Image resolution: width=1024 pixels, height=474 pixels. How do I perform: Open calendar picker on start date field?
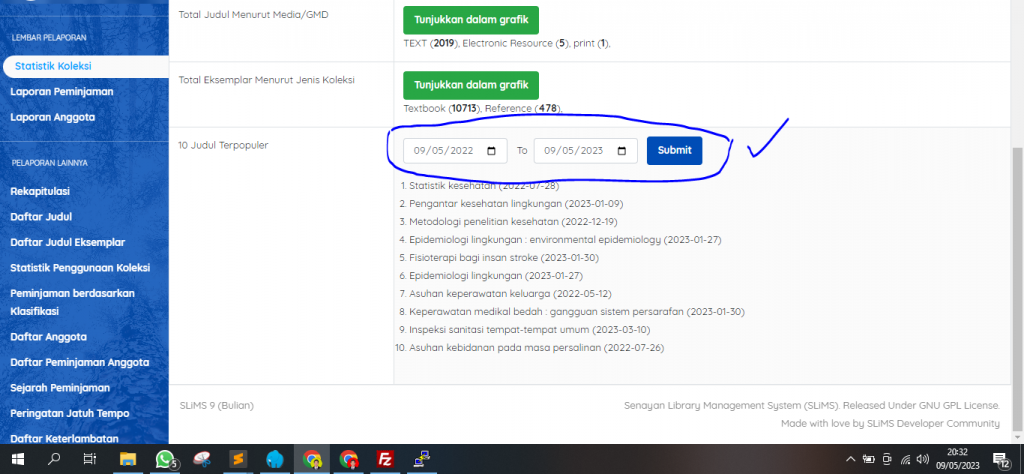491,151
